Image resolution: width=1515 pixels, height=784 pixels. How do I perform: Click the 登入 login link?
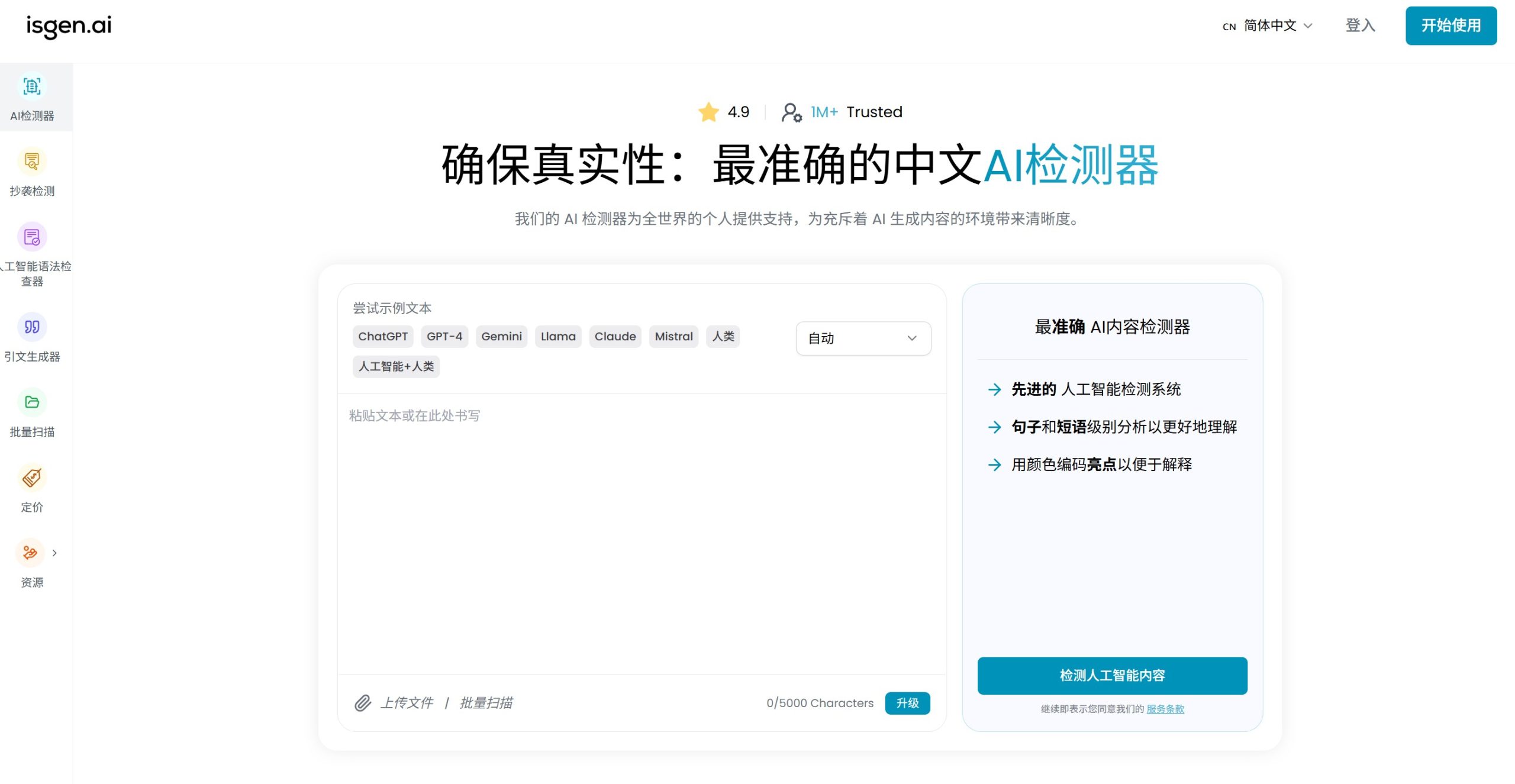pyautogui.click(x=1360, y=25)
